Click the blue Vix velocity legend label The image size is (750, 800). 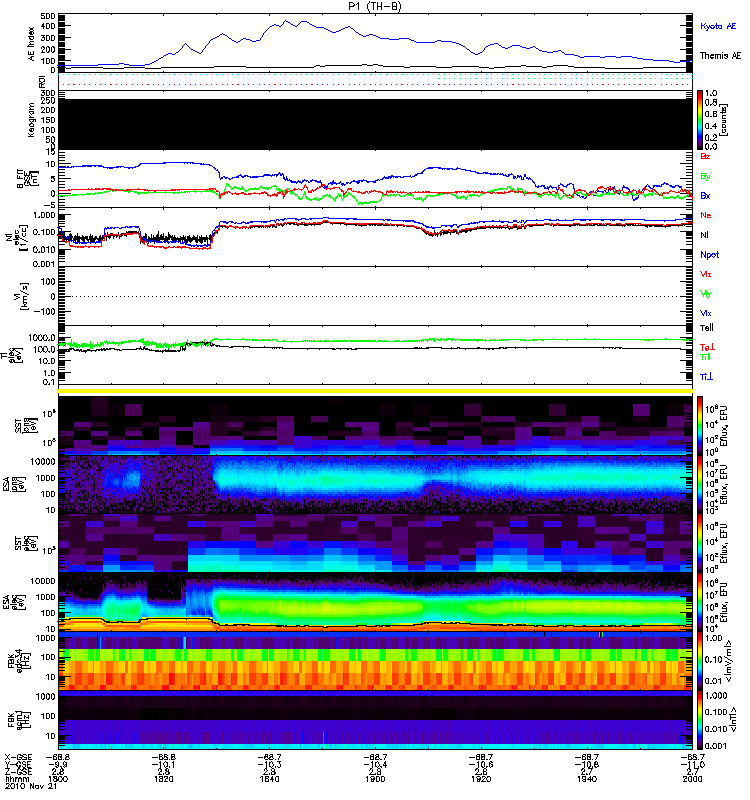click(706, 313)
